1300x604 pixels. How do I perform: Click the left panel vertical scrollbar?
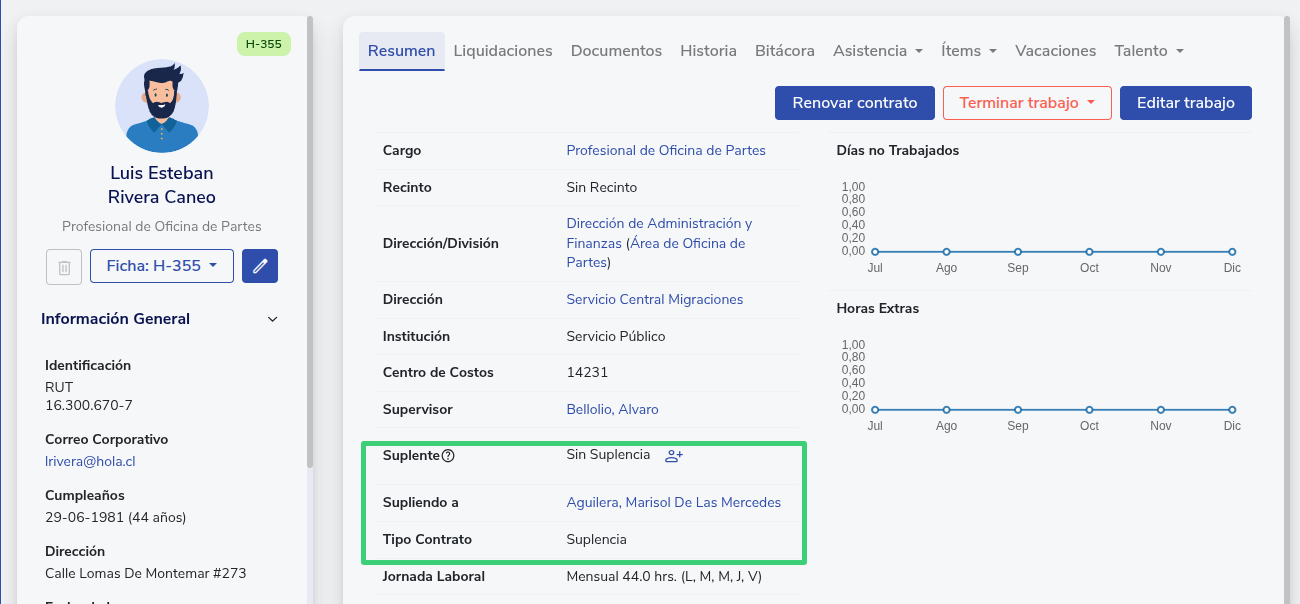[310, 240]
